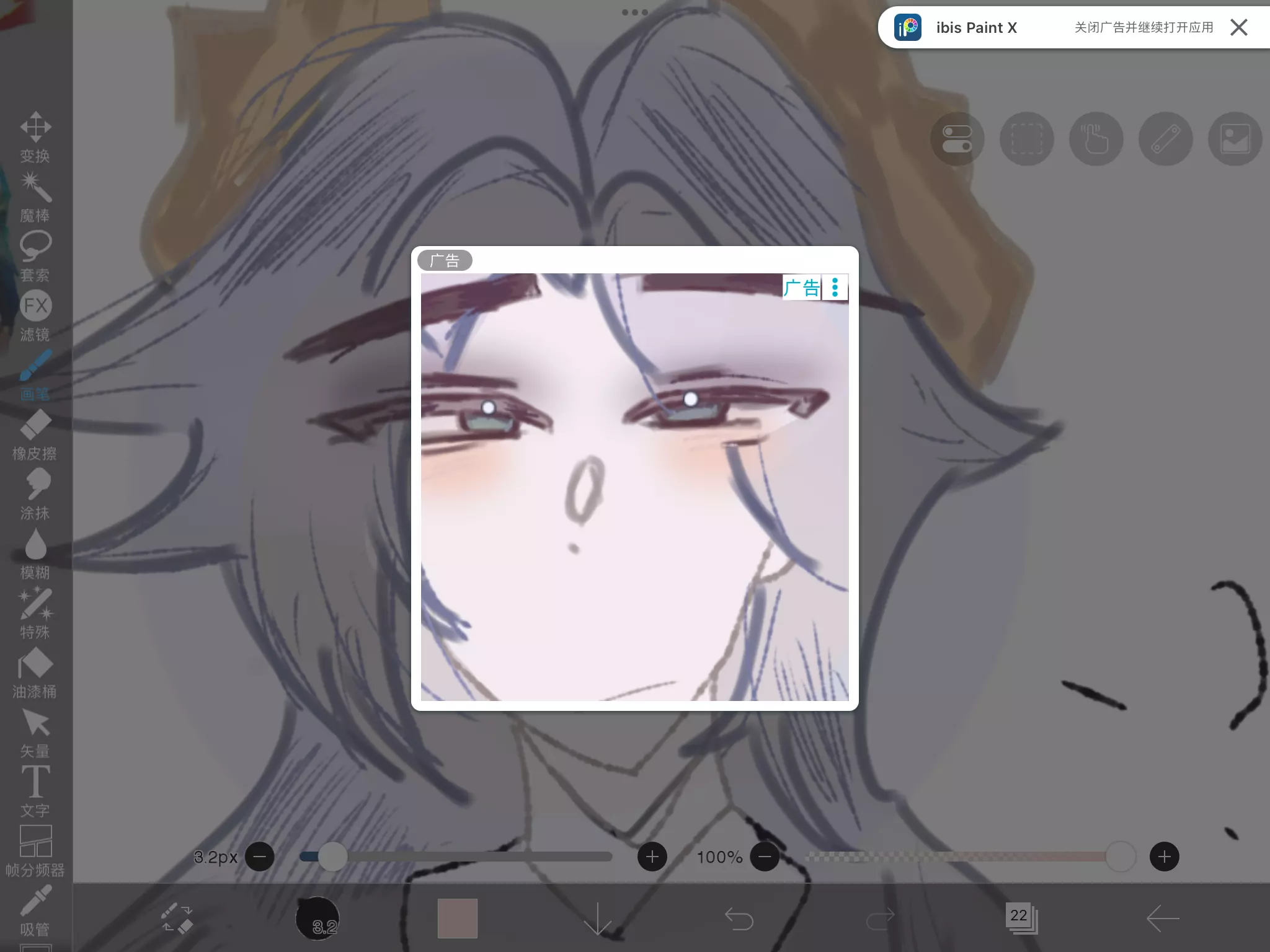The image size is (1270, 952).
Task: Increase brush size with plus button
Action: point(652,857)
